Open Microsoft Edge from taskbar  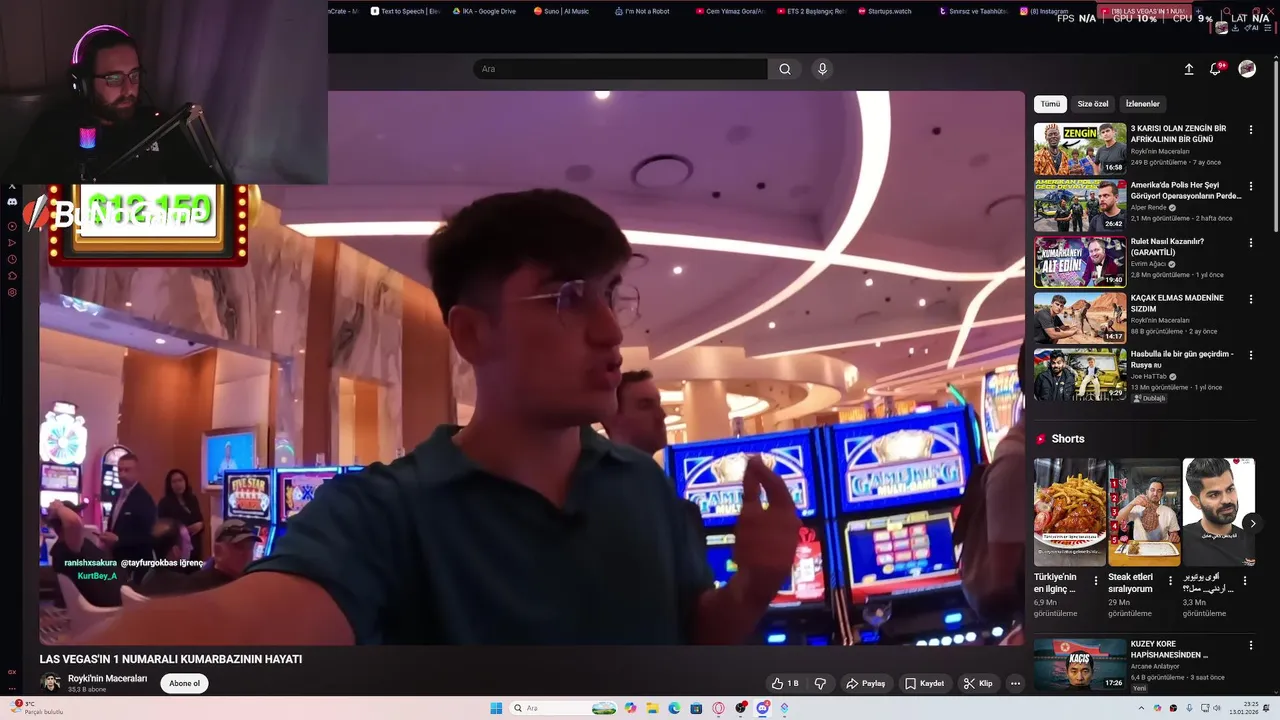click(674, 708)
